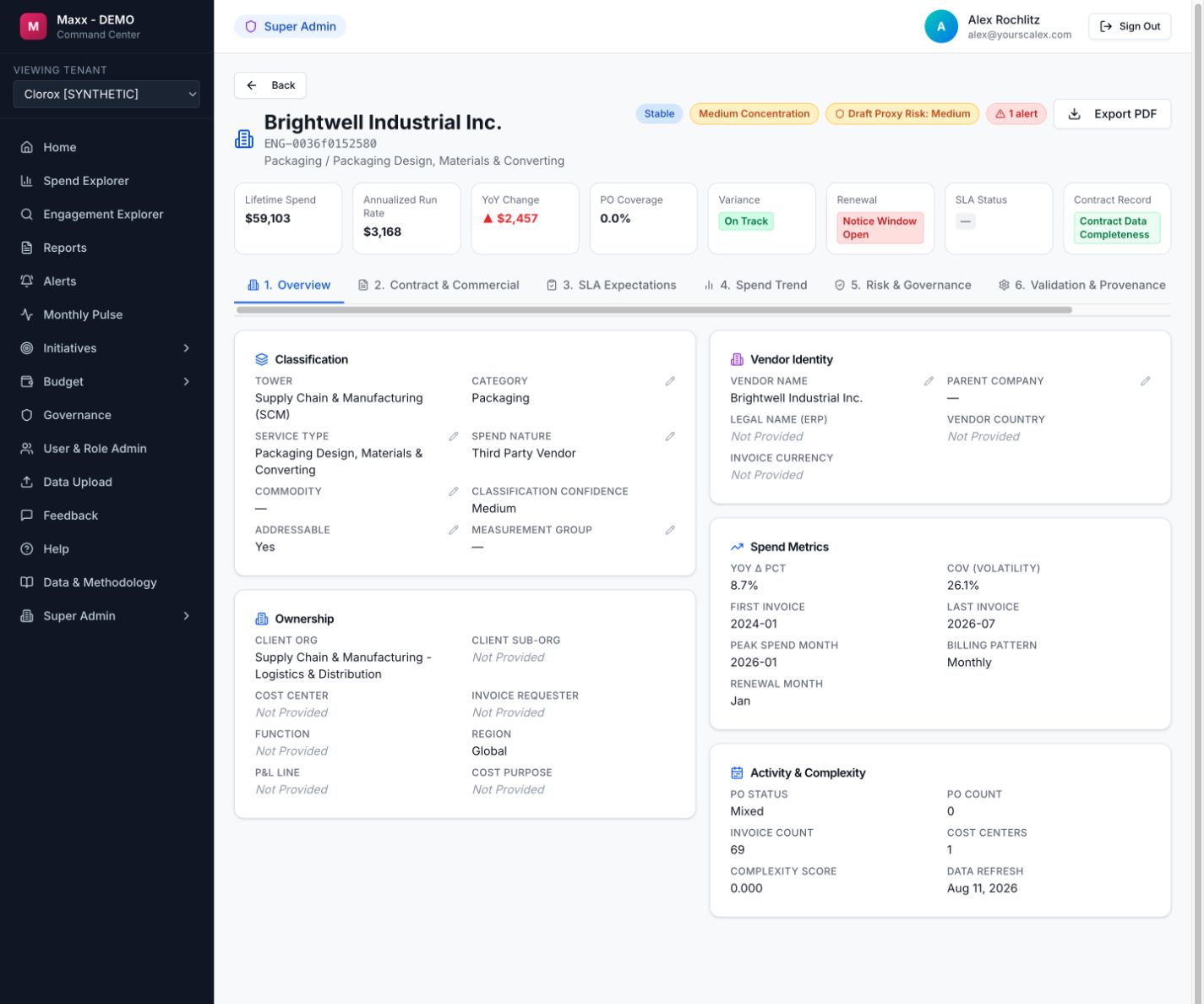This screenshot has width=1204, height=1004.
Task: Click the horizontal tab scrollbar
Action: pos(654,310)
